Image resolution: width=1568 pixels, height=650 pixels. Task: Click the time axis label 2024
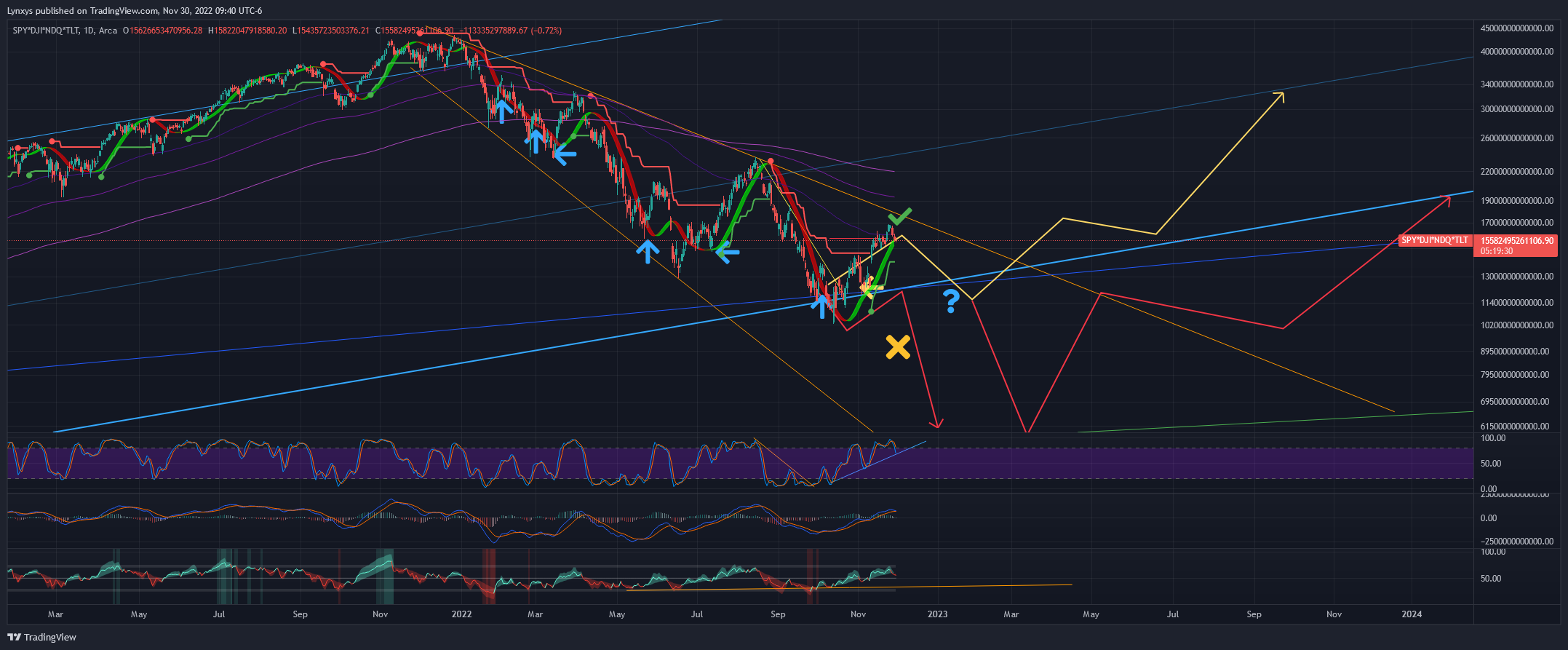click(x=1412, y=614)
